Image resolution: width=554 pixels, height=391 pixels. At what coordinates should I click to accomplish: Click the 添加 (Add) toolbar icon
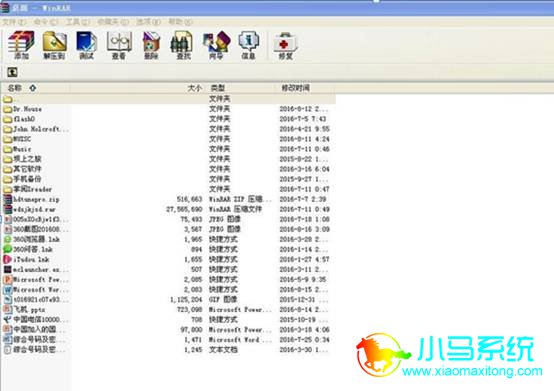pyautogui.click(x=21, y=45)
